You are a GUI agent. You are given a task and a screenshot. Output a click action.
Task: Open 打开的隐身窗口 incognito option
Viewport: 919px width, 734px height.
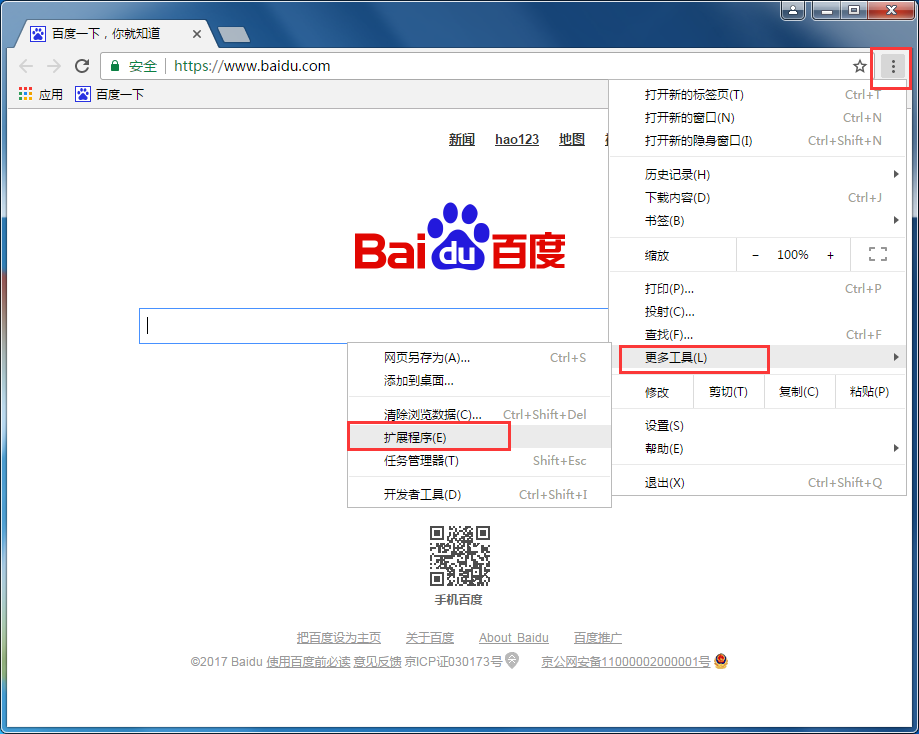click(697, 140)
